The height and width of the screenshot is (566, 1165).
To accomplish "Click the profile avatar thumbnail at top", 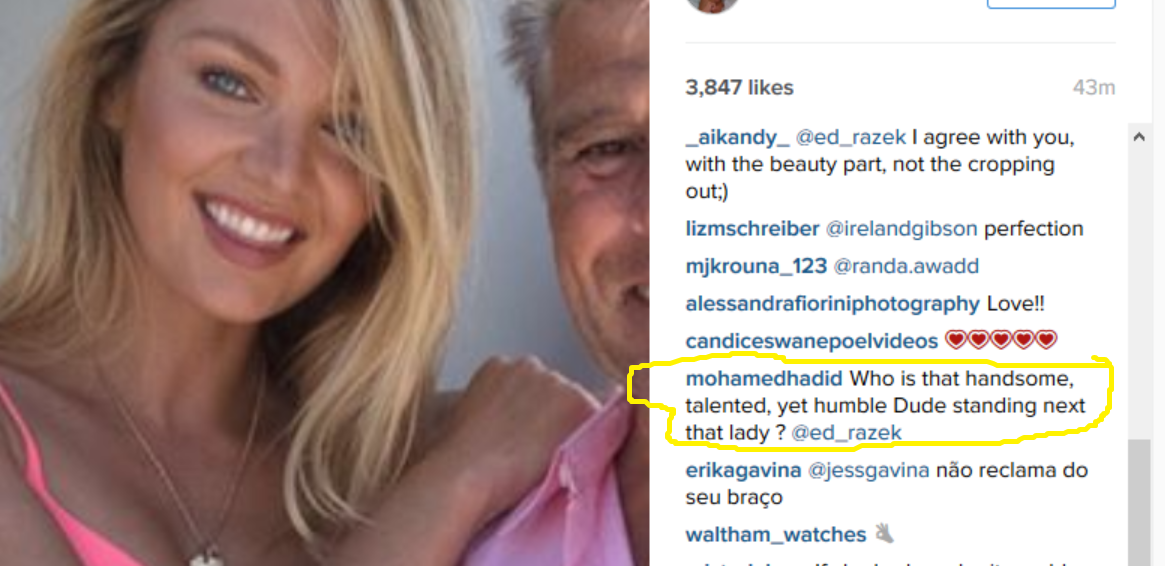I will click(712, 5).
